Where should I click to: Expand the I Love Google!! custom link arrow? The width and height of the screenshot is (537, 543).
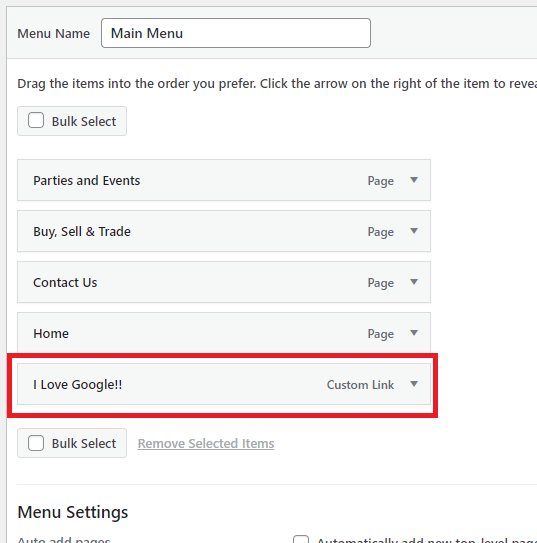coord(414,384)
